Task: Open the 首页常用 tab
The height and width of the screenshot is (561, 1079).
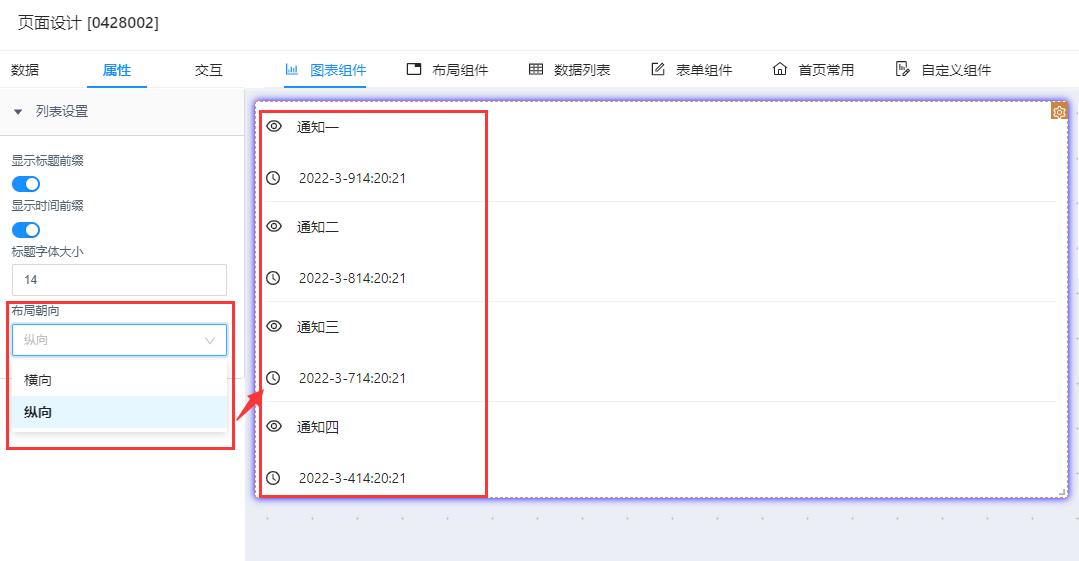Action: [813, 70]
